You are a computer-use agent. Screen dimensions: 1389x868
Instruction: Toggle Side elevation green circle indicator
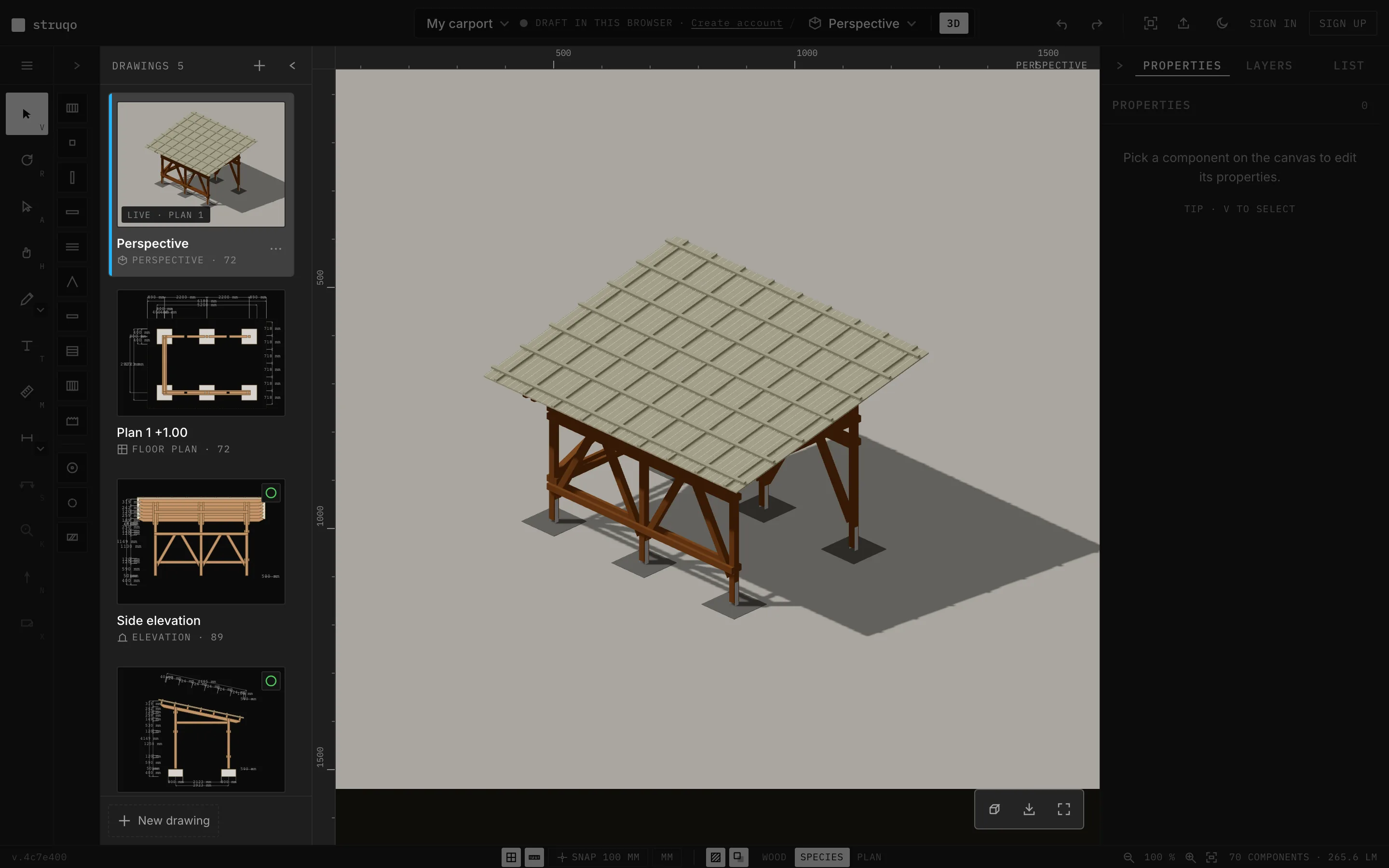coord(271,493)
